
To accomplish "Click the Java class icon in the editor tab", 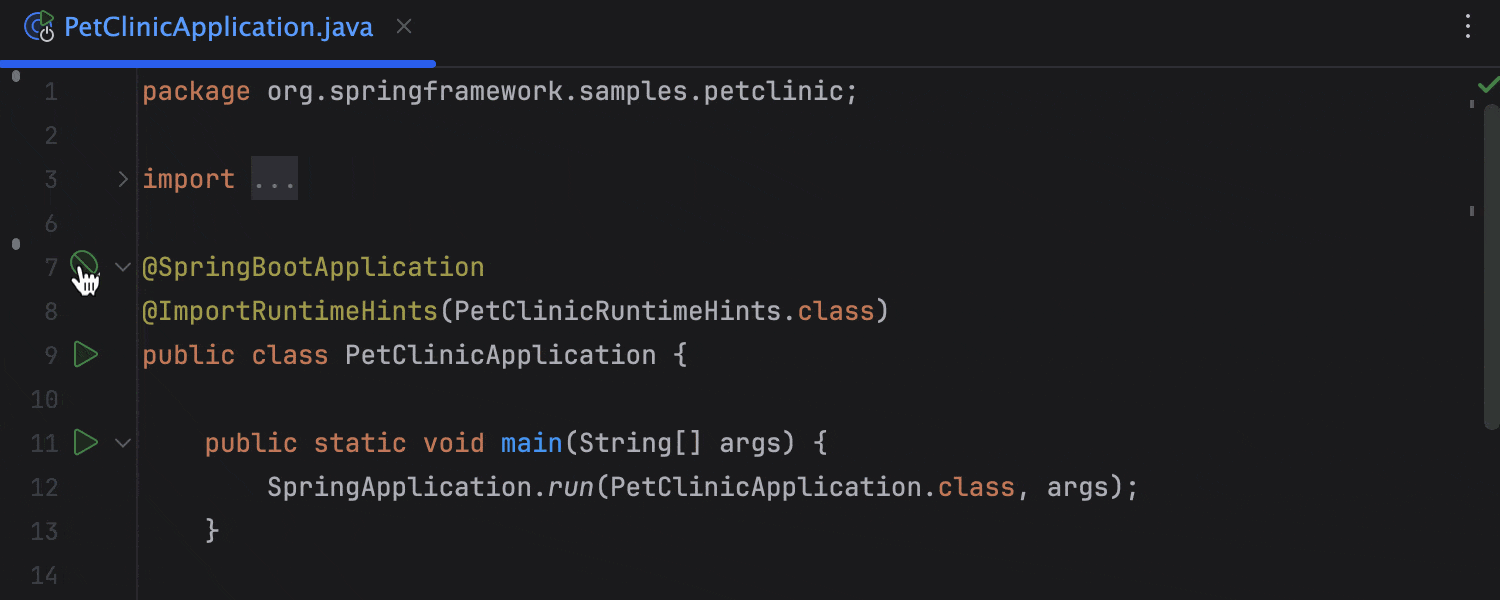I will click(x=39, y=27).
